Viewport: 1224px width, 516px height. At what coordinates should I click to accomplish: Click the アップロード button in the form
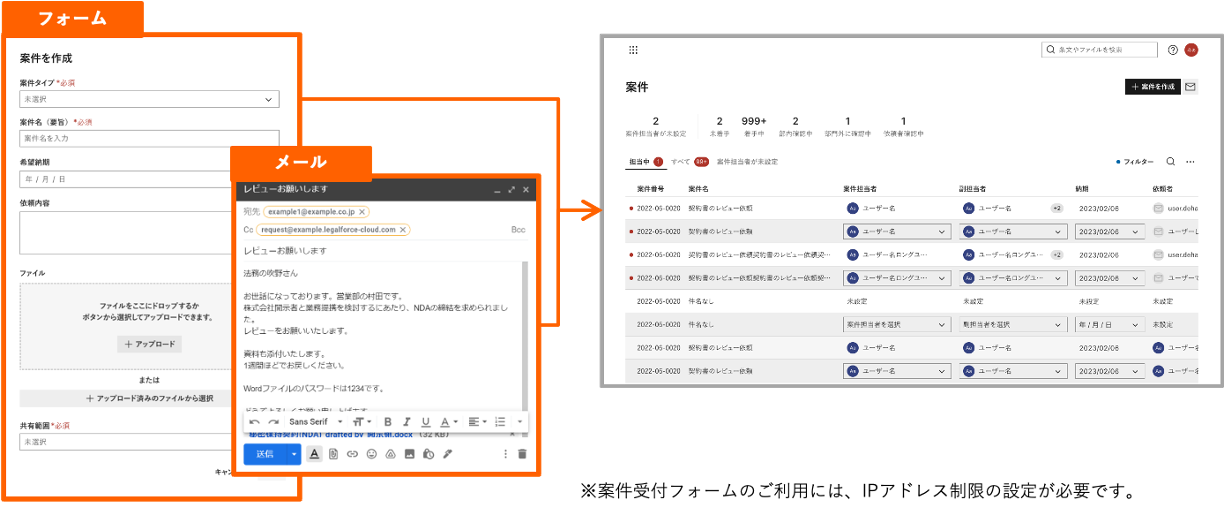pyautogui.click(x=150, y=344)
